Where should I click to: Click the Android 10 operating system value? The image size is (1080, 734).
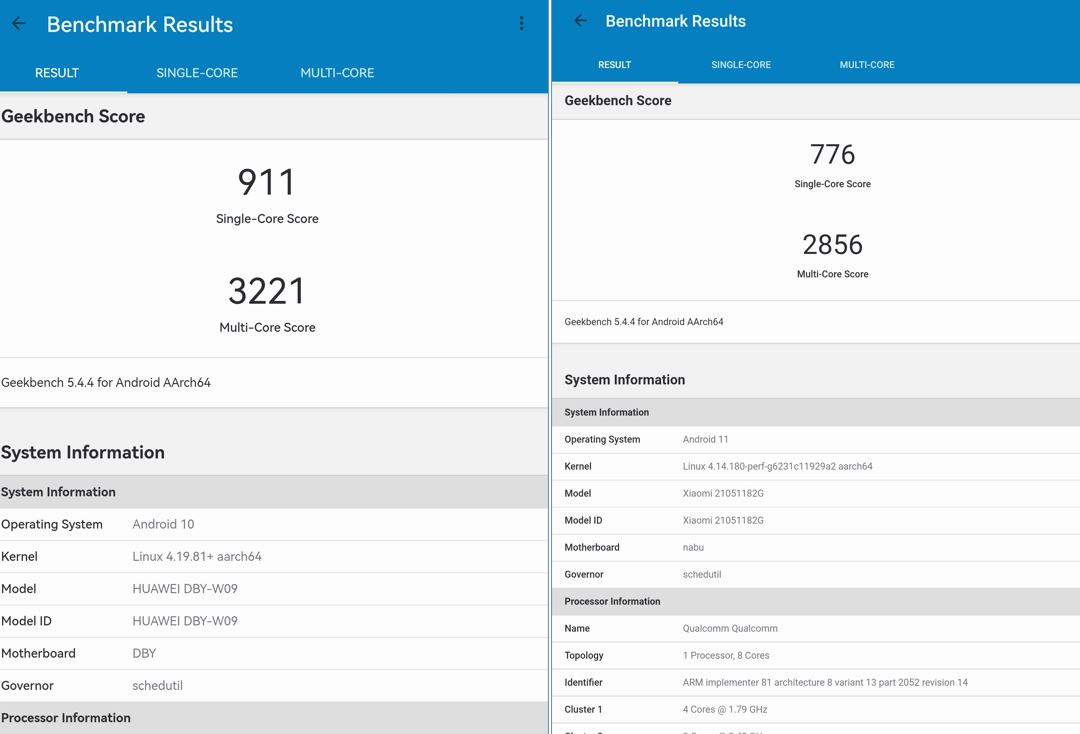163,525
